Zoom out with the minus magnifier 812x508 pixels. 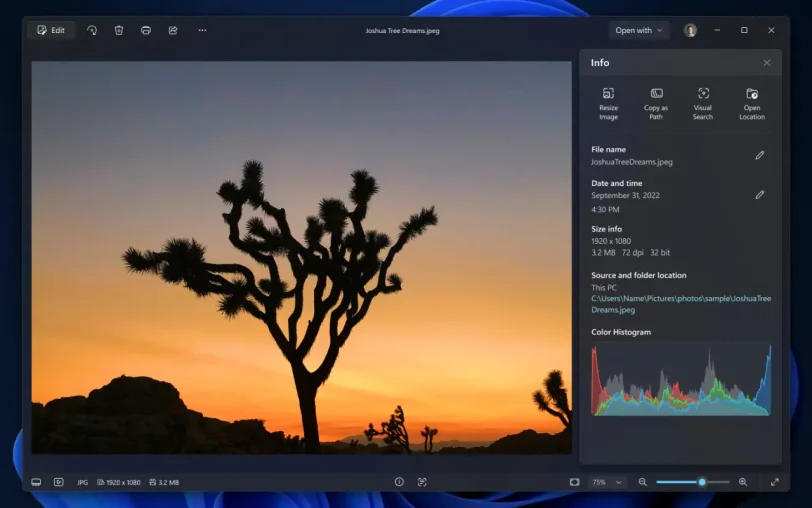coord(643,482)
